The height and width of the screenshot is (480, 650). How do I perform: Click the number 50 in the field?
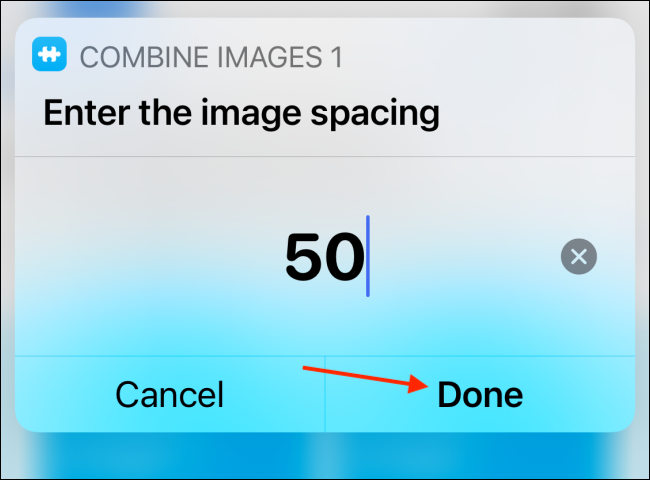(324, 257)
